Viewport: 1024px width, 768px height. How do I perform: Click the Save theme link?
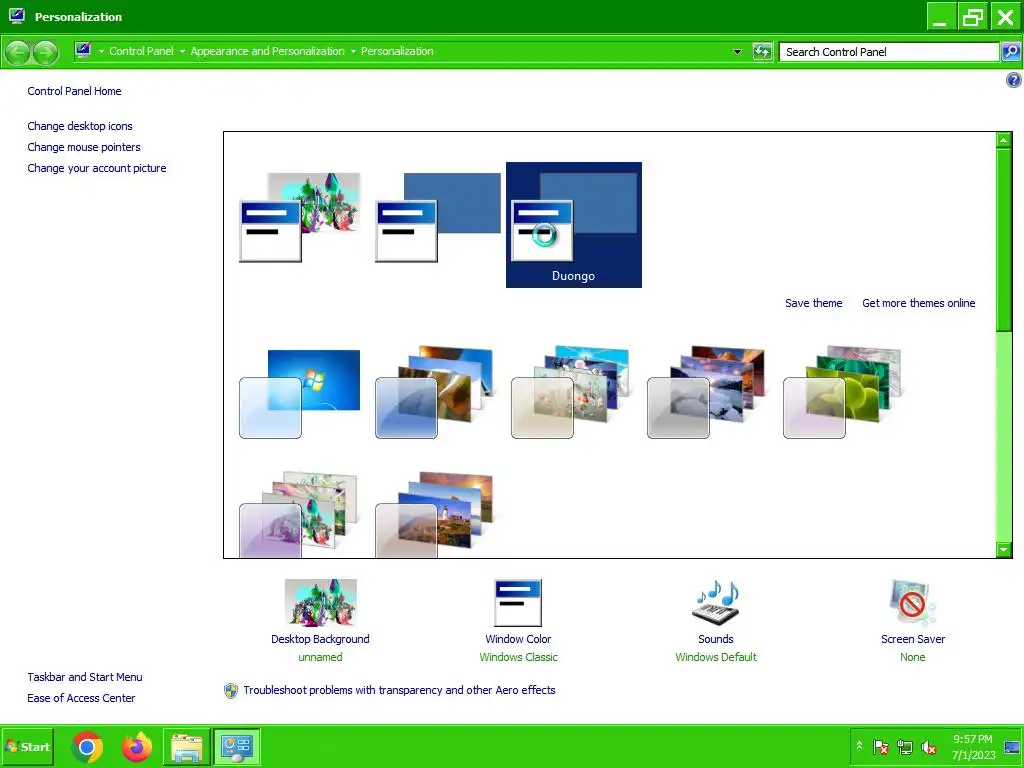tap(813, 303)
